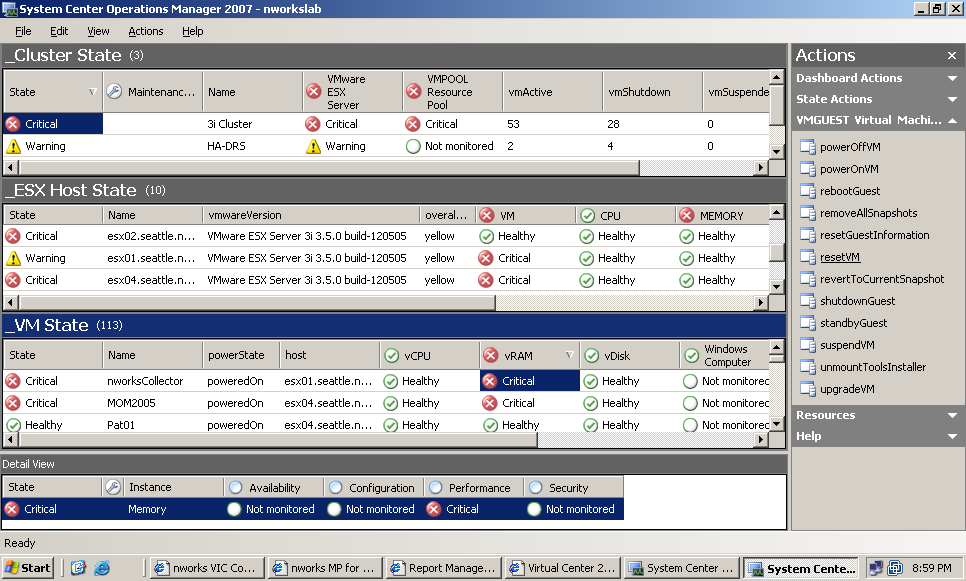The height and width of the screenshot is (581, 966).
Task: Click the unmountToolsInstaller task icon
Action: [807, 367]
